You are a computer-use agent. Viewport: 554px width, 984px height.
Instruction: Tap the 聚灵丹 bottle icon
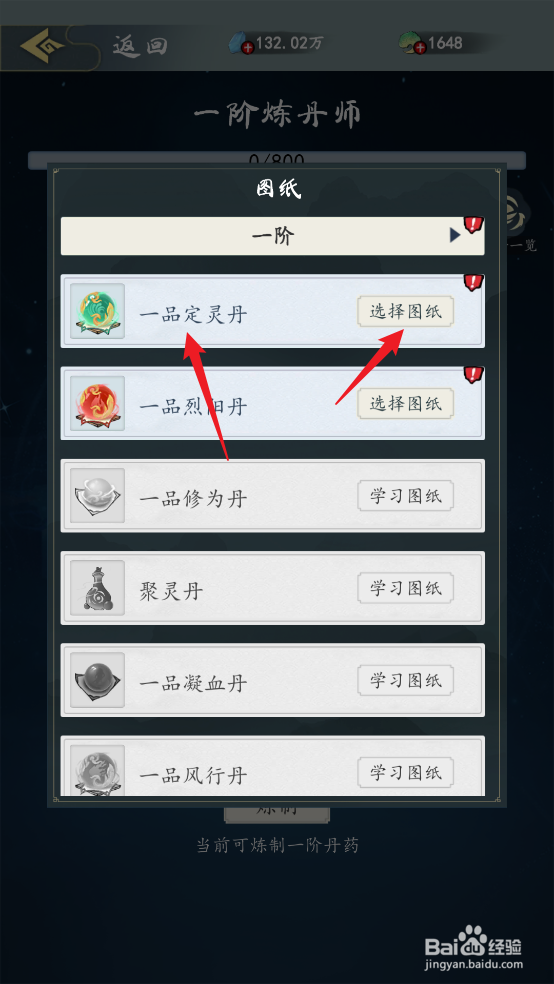(97, 588)
